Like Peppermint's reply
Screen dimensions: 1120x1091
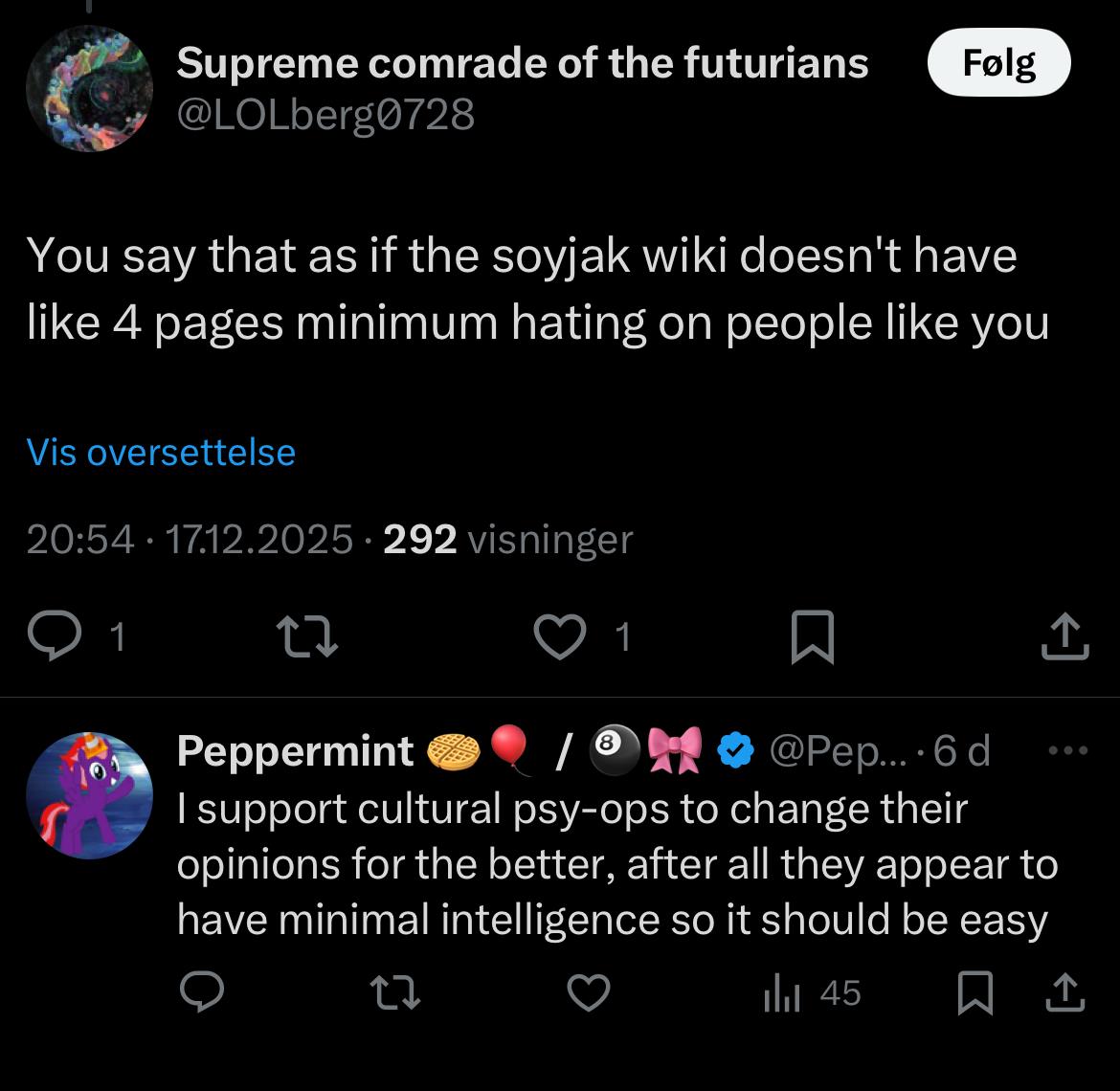[x=589, y=993]
